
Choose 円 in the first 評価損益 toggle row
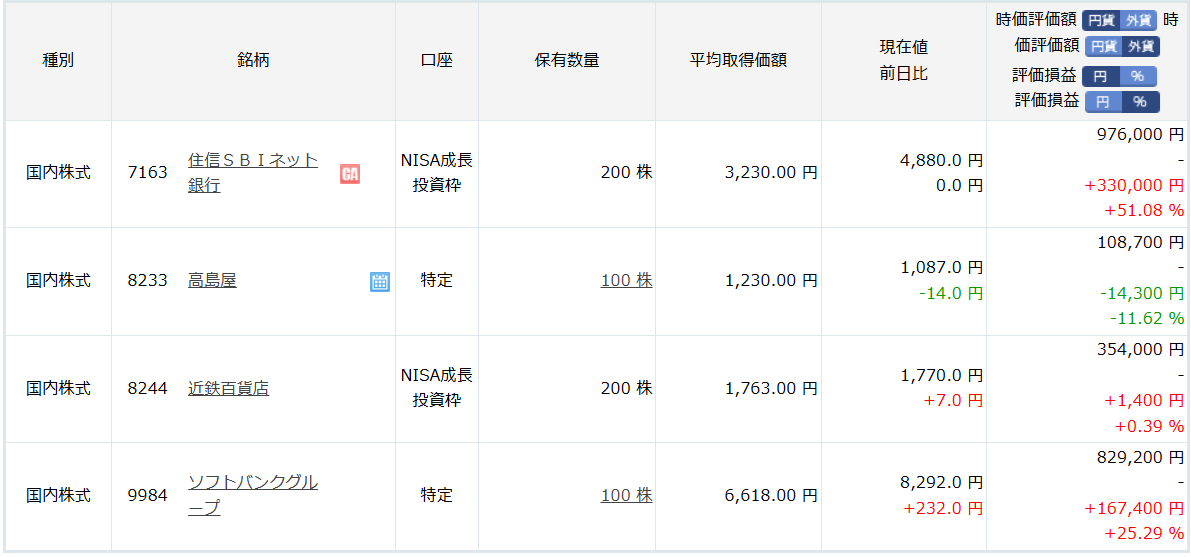click(x=1100, y=76)
